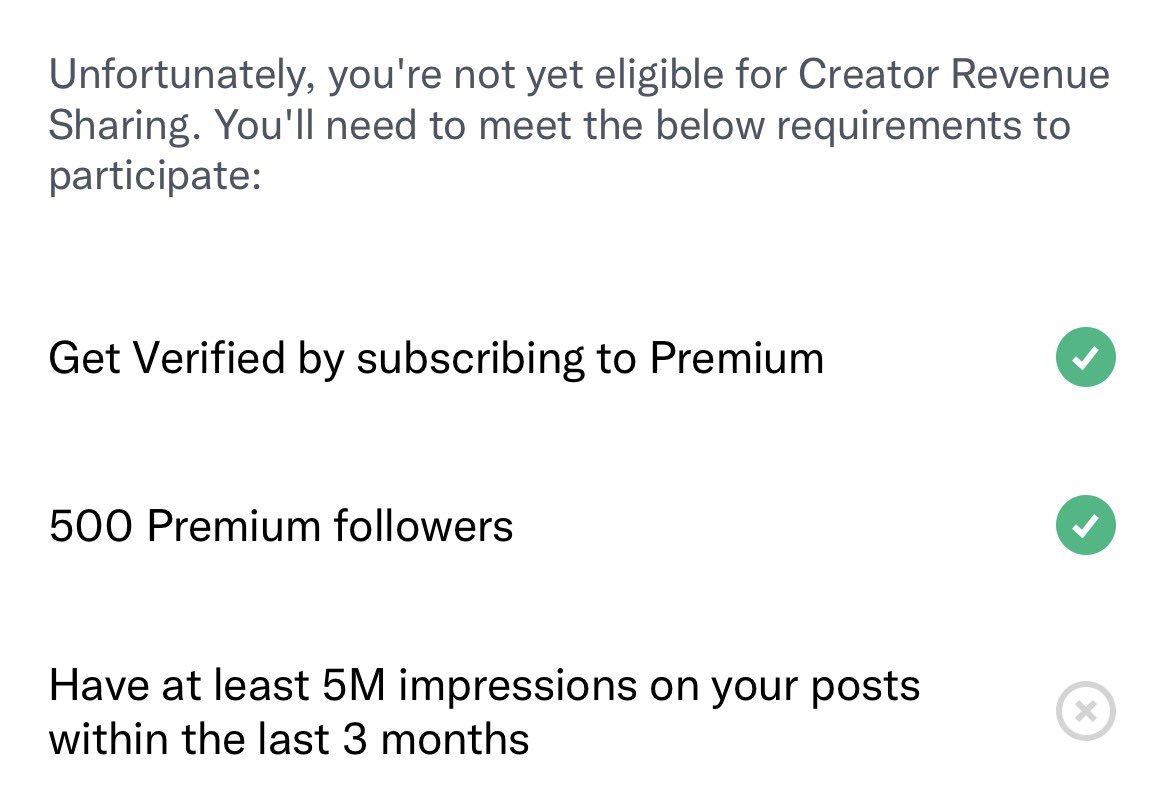The image size is (1170, 809).
Task: Click the 'Creator Revenue' text in the notice
Action: tap(954, 74)
